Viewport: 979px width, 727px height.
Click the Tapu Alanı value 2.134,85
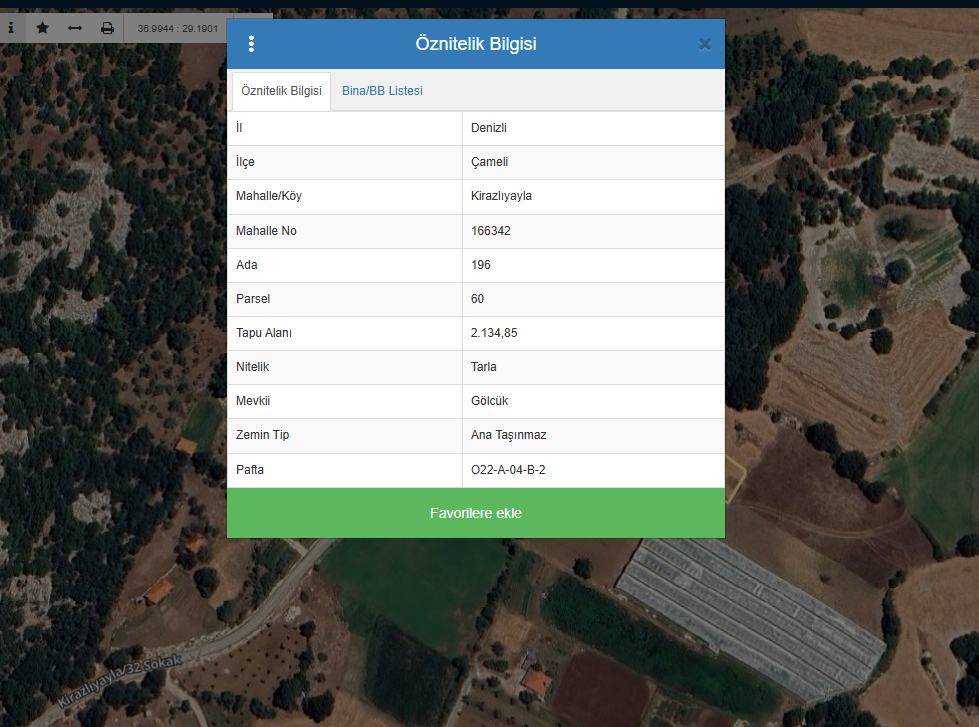(494, 333)
